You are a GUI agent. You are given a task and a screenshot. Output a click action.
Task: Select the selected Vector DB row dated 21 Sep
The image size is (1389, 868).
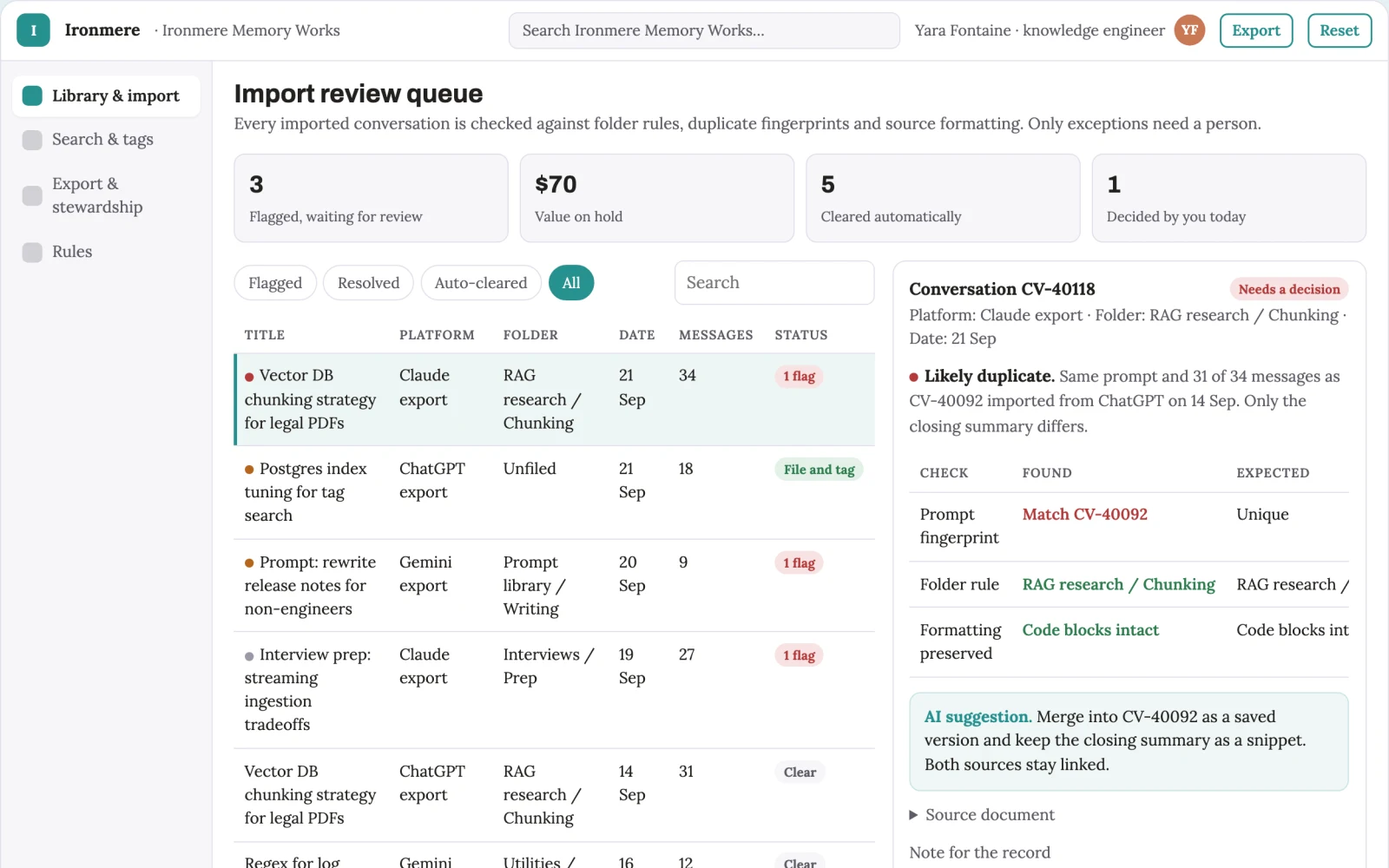pos(555,399)
